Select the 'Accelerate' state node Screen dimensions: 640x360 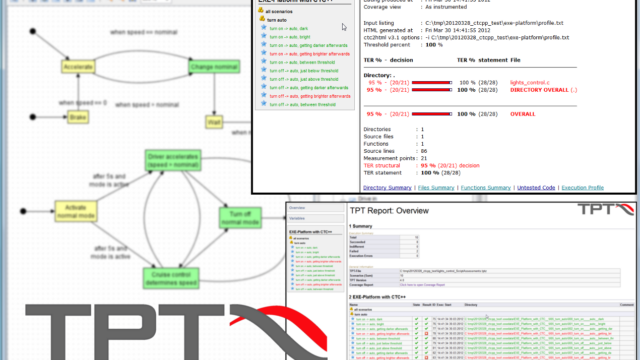[78, 67]
